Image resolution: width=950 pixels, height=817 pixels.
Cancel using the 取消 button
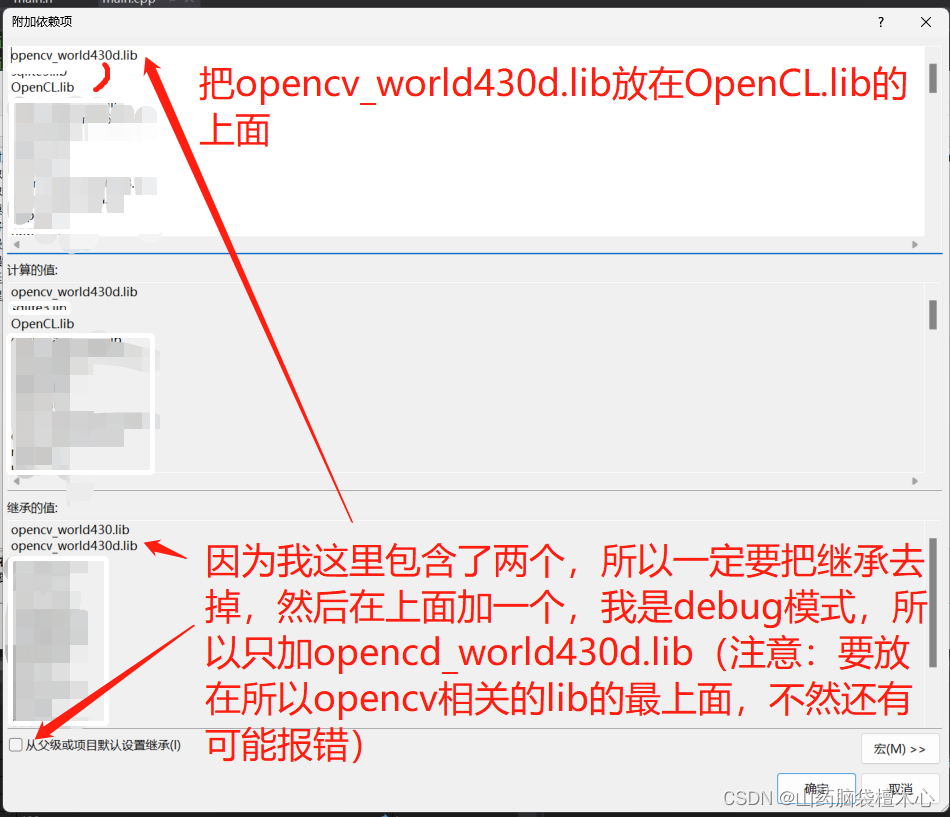(x=900, y=789)
